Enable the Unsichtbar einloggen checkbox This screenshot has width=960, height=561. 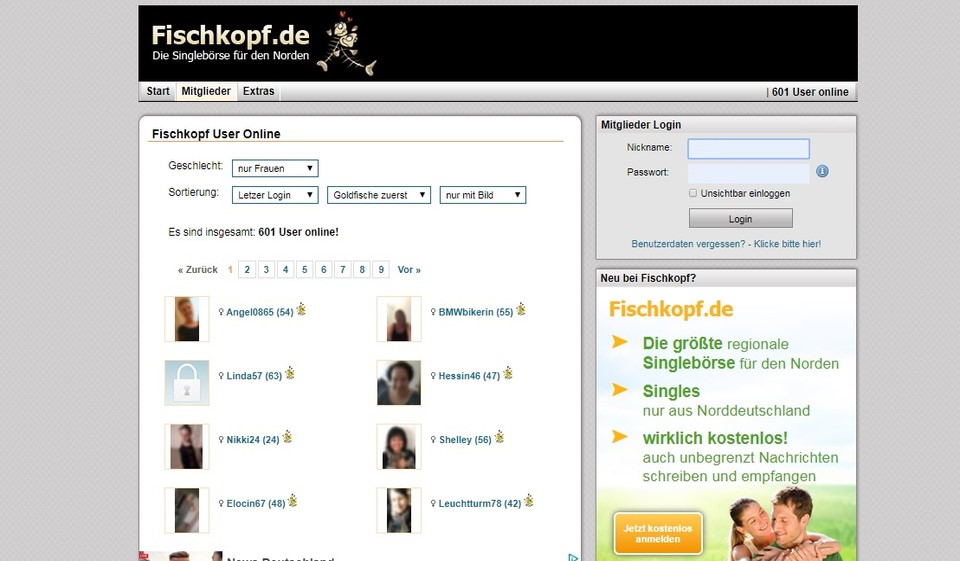tap(693, 193)
